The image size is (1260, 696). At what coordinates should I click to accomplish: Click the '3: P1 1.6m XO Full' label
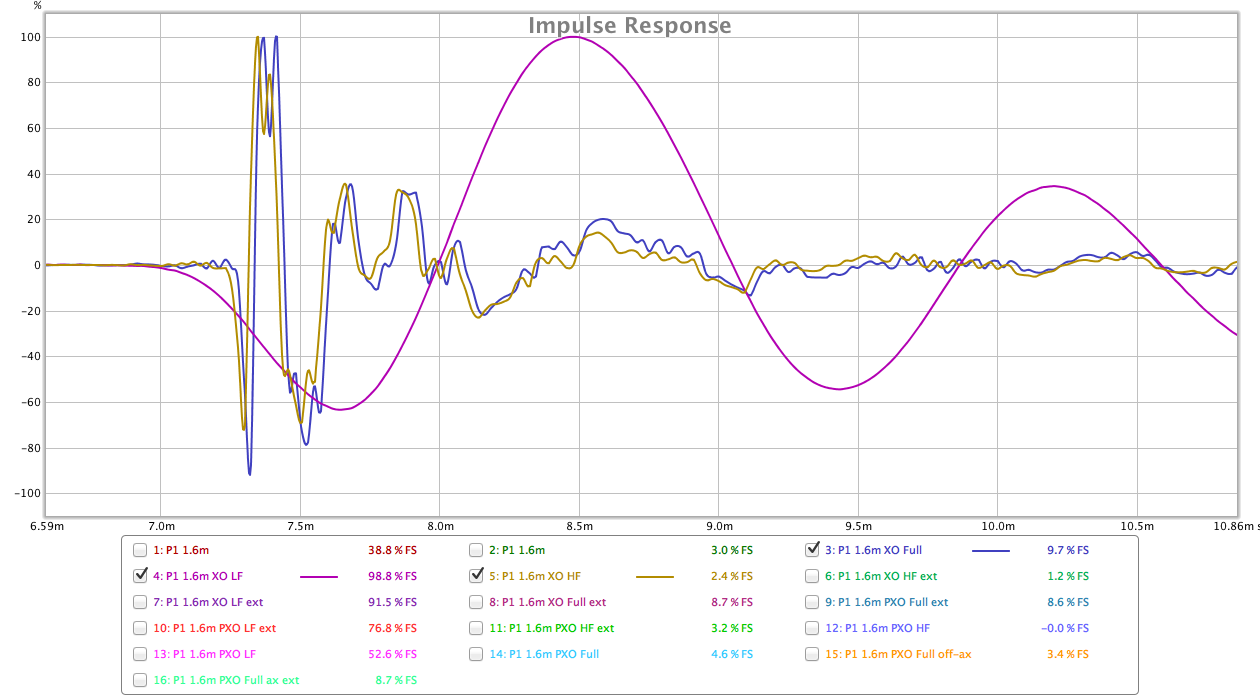874,550
